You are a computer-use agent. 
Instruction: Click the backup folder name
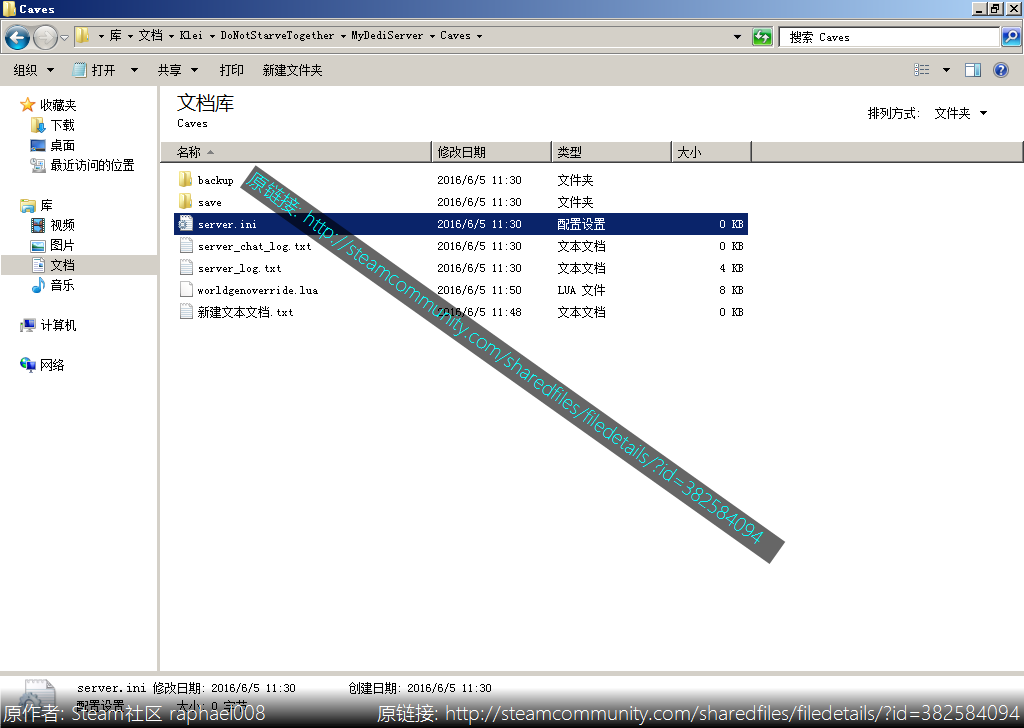[216, 180]
